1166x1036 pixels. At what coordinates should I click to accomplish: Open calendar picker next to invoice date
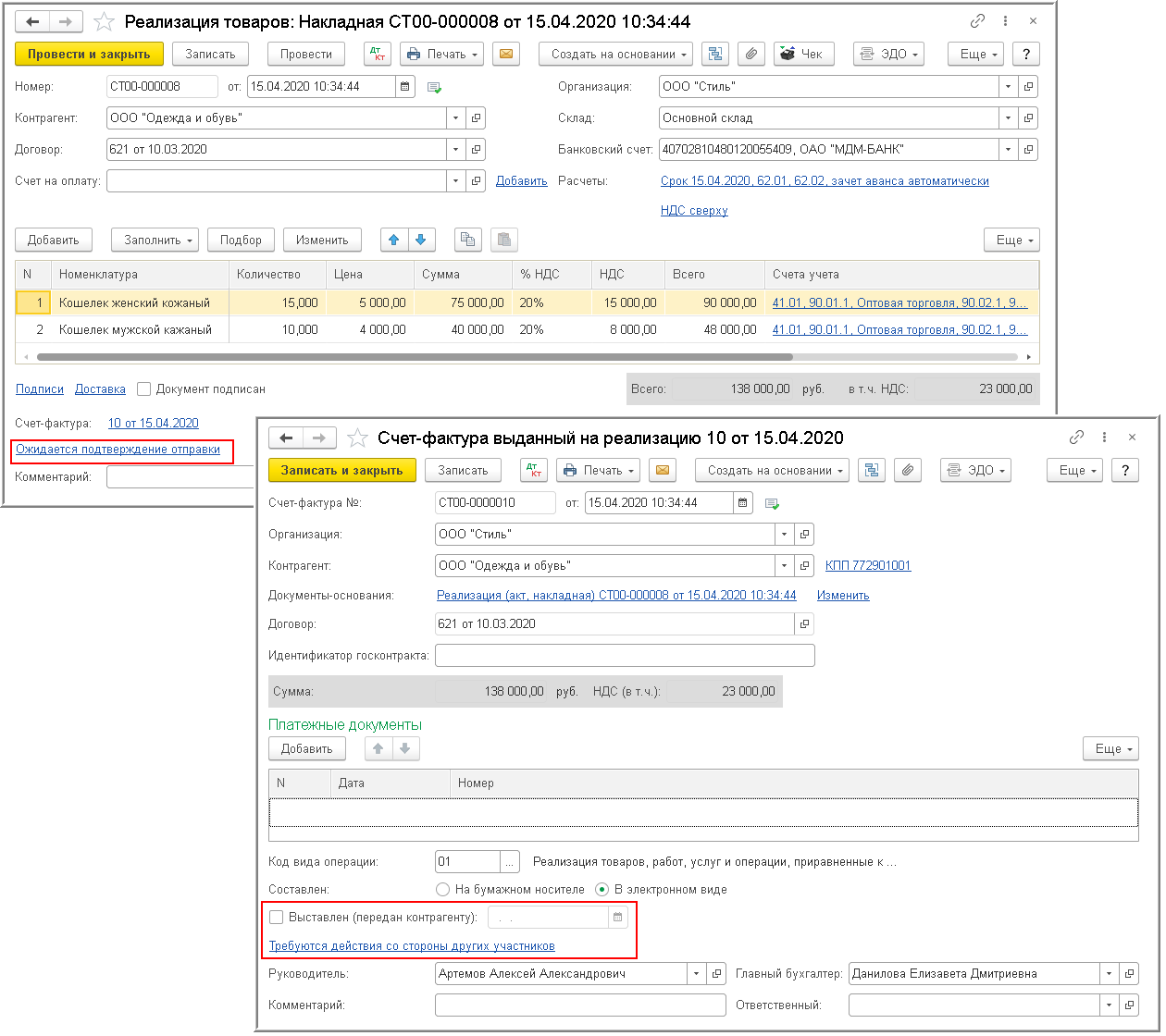pos(743,503)
